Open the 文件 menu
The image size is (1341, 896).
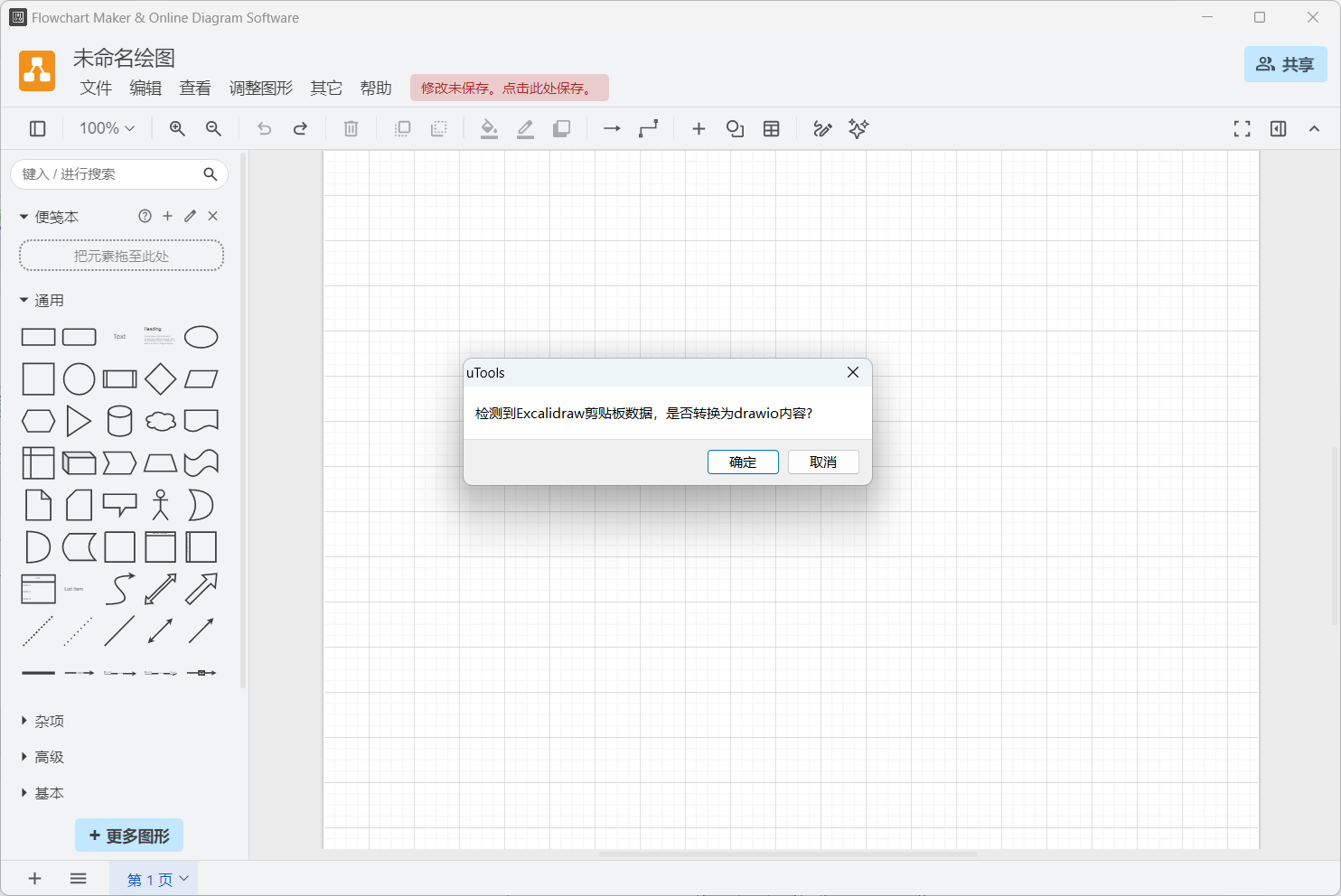(x=96, y=88)
